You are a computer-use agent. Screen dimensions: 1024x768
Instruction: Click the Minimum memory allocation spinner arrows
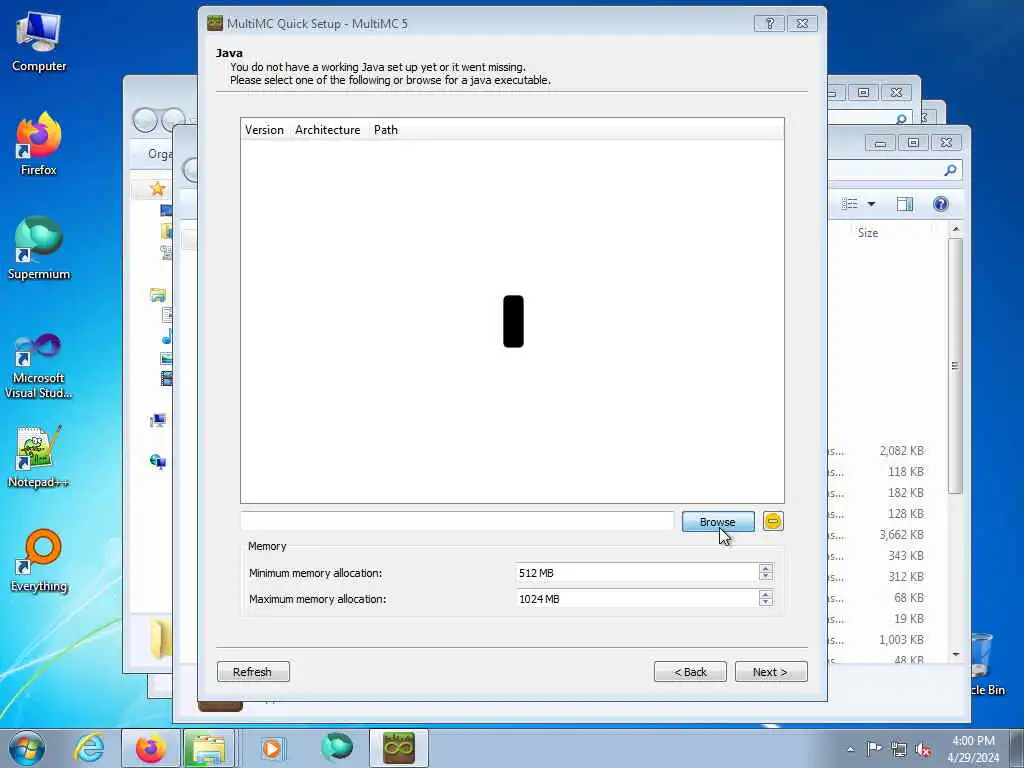(x=765, y=573)
